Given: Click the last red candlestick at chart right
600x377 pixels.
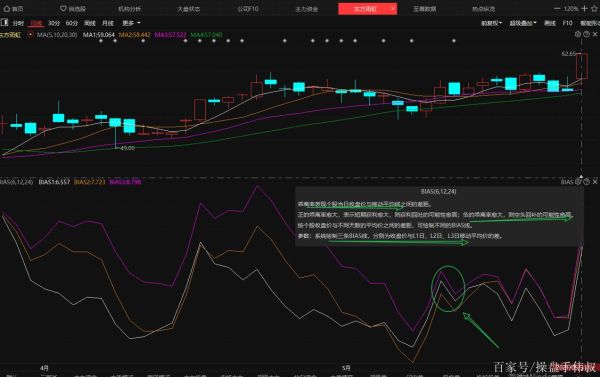Looking at the screenshot, I should point(582,67).
